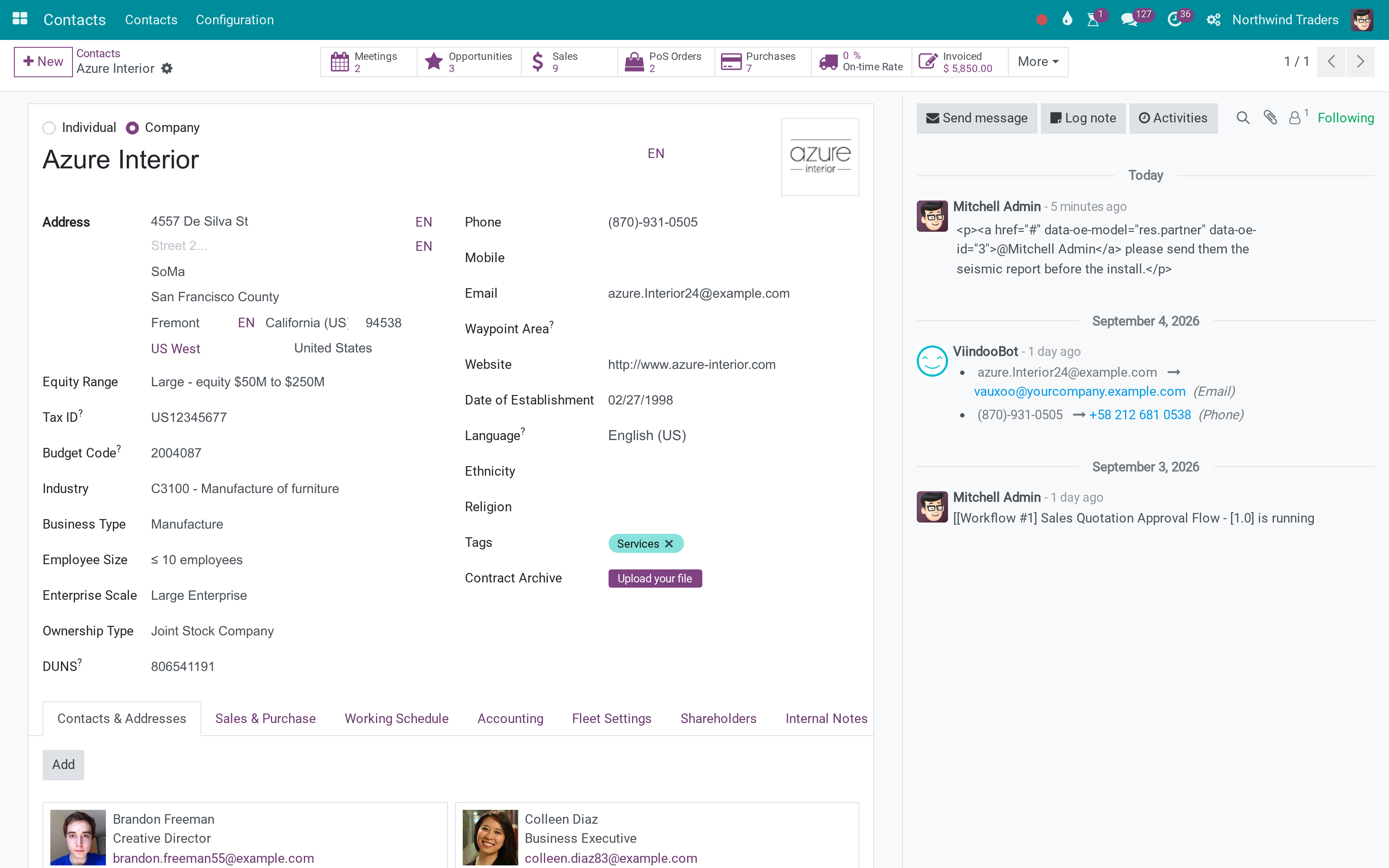The width and height of the screenshot is (1389, 868).
Task: Open the On-time Rate truck stat button
Action: (861, 62)
